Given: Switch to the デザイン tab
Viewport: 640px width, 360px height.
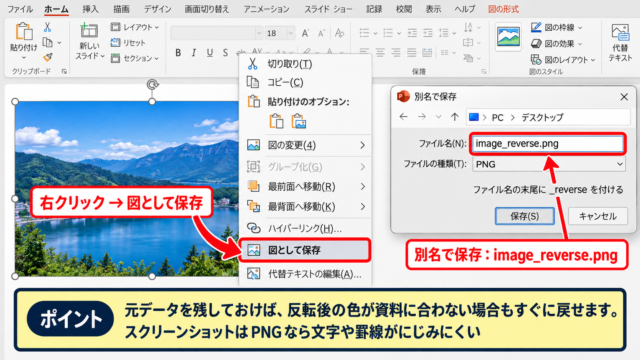Looking at the screenshot, I should pos(158,9).
